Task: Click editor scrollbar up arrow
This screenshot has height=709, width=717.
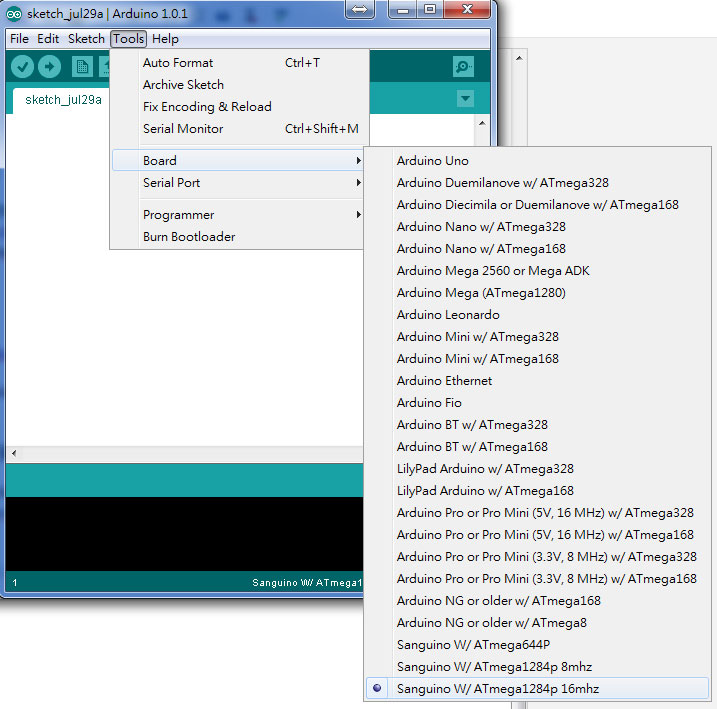Action: (482, 123)
